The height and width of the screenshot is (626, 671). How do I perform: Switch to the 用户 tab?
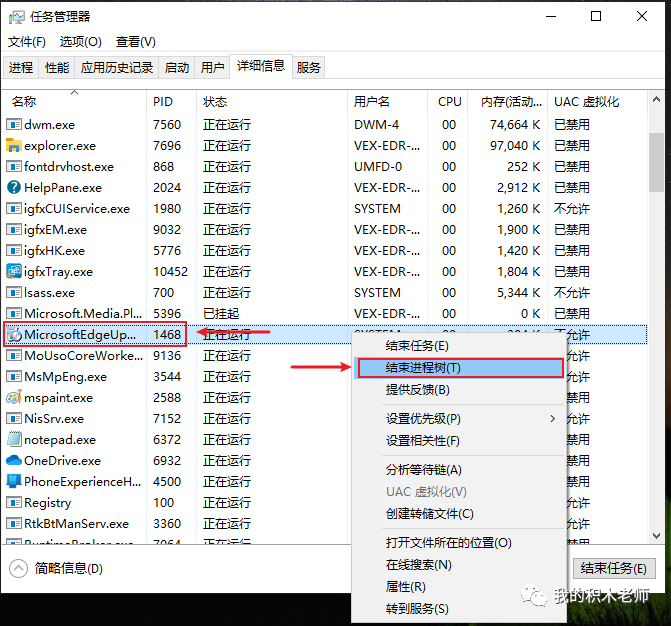212,67
